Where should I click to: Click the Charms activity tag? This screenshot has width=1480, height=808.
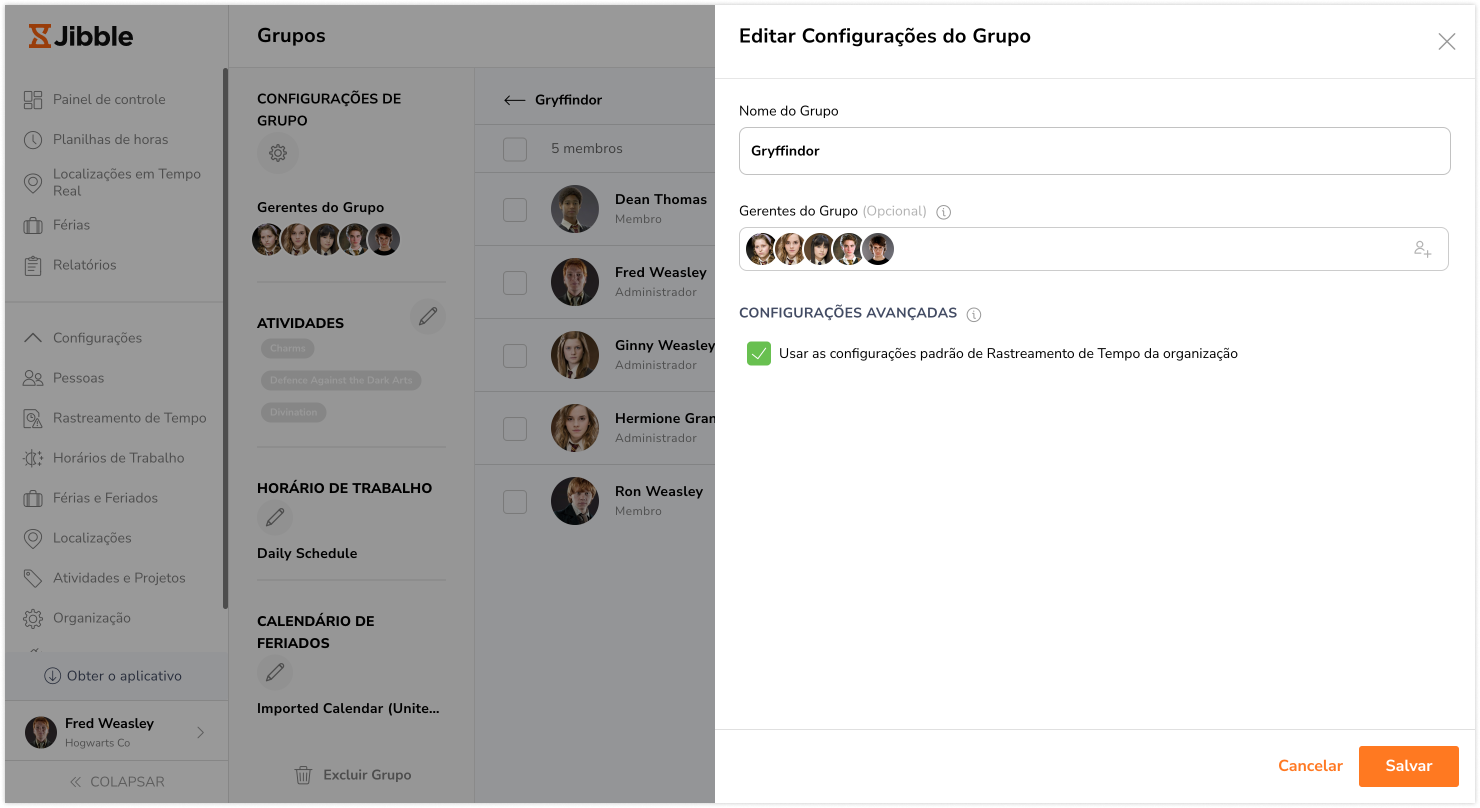(287, 348)
